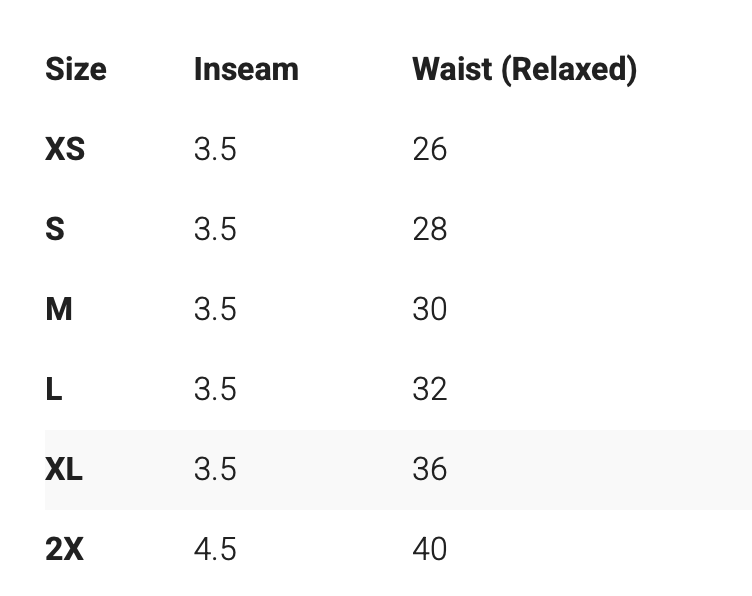The width and height of the screenshot is (752, 596).
Task: Pick the waist value 32
Action: pos(429,389)
